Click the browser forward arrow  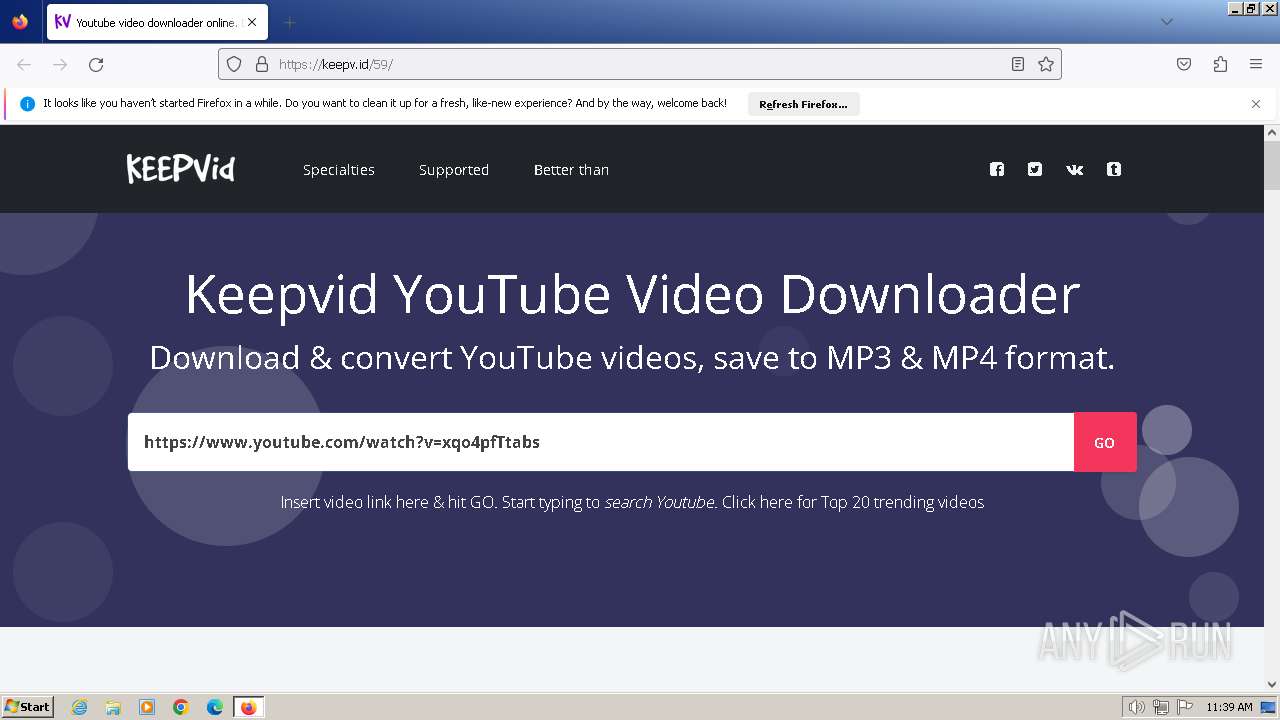(x=60, y=64)
